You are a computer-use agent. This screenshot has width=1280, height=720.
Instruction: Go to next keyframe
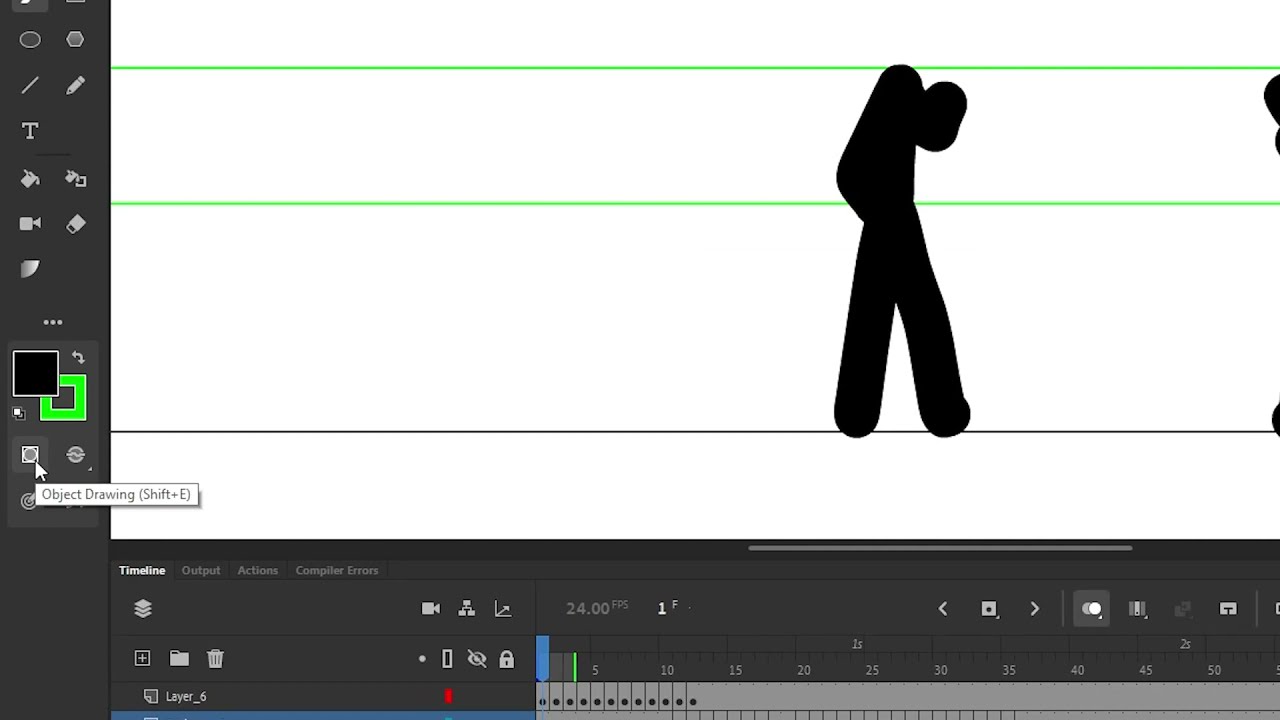(x=1035, y=608)
